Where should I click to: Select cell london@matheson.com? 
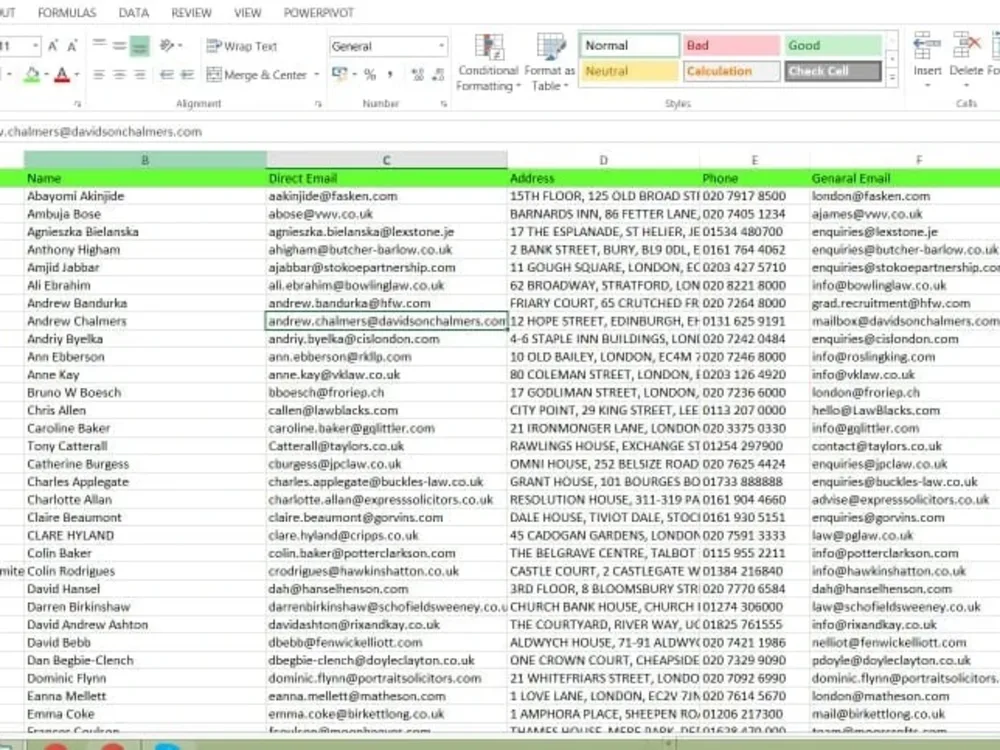pyautogui.click(x=905, y=696)
